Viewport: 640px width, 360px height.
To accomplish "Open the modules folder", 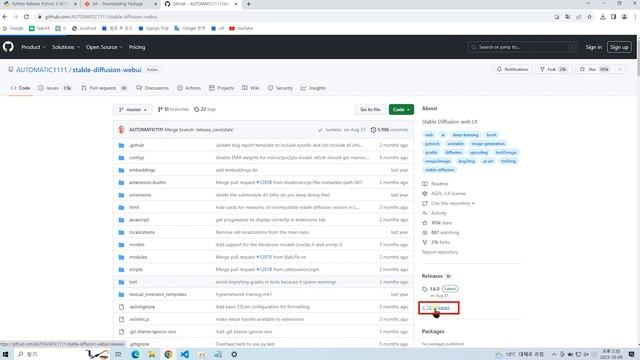I will (138, 257).
